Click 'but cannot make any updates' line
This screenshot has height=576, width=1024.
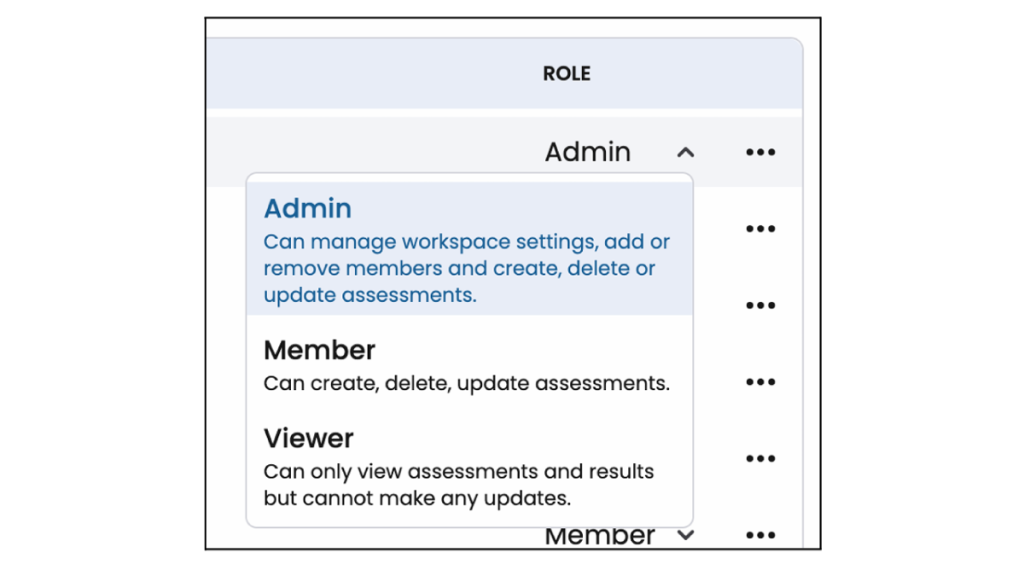pyautogui.click(x=417, y=498)
